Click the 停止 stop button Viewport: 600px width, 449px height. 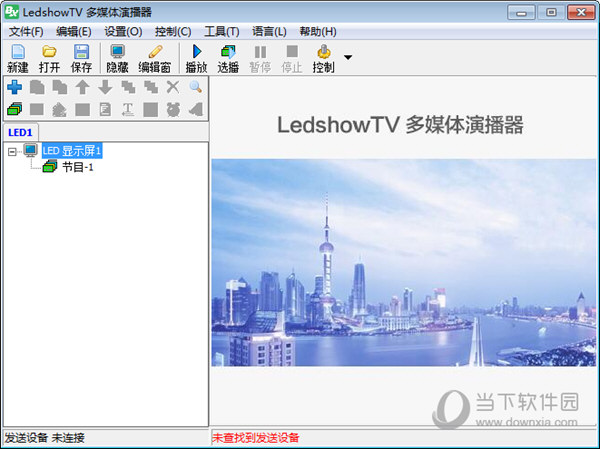292,59
